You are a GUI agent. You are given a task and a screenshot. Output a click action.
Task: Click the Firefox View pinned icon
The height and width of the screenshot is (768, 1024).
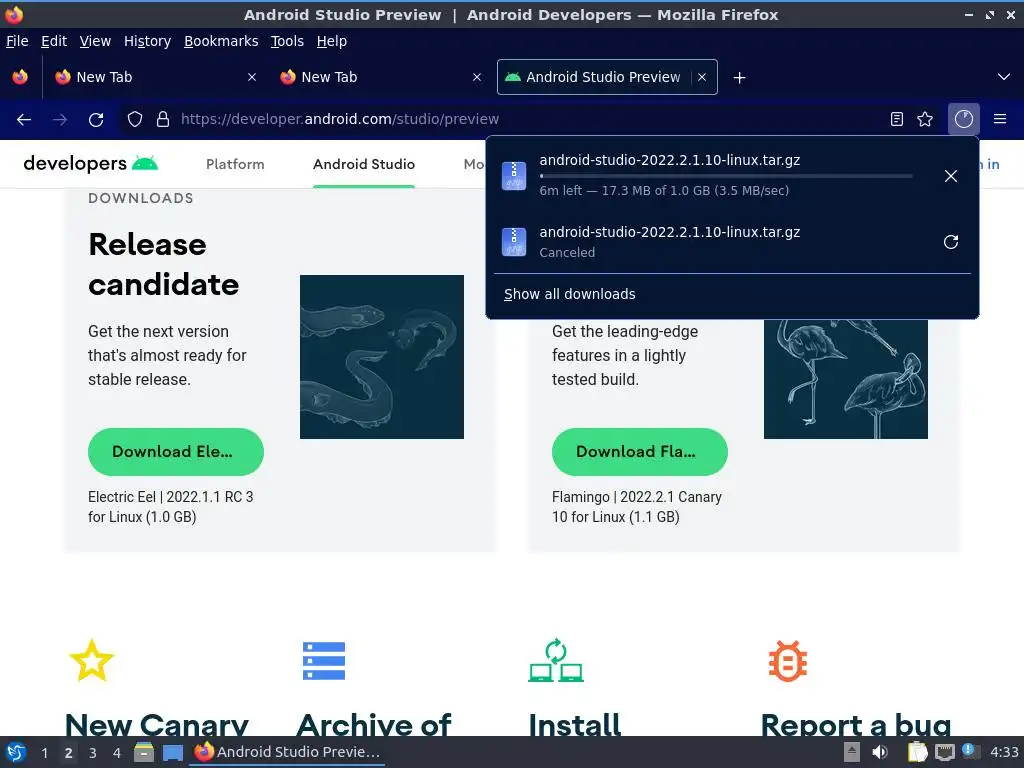click(20, 77)
